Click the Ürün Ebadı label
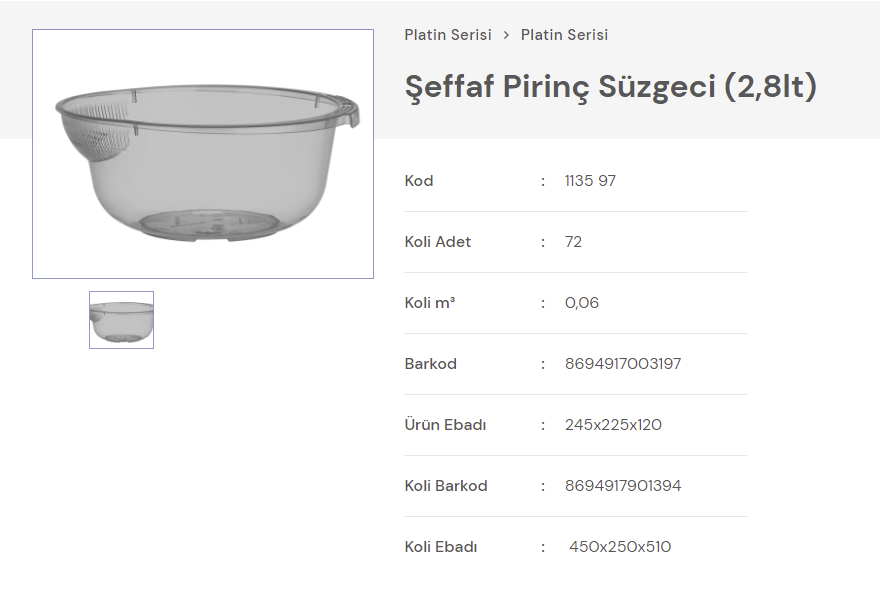The image size is (880, 589). [445, 425]
